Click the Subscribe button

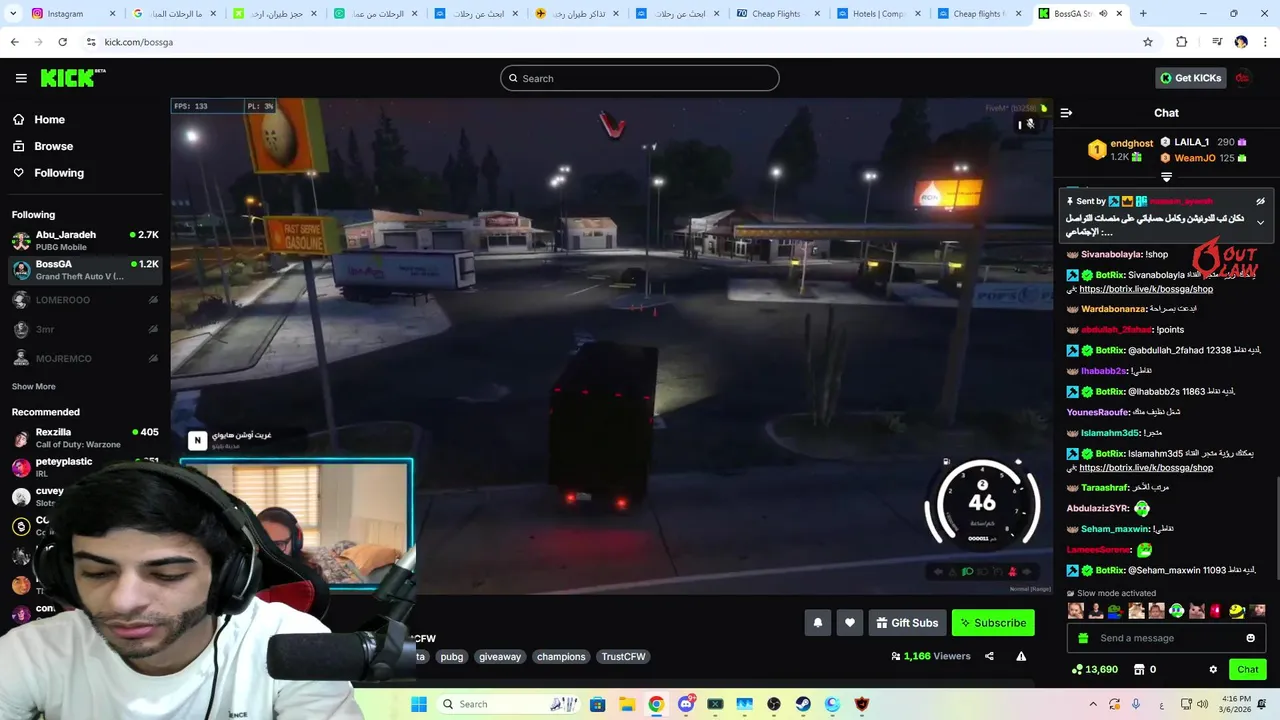(993, 623)
